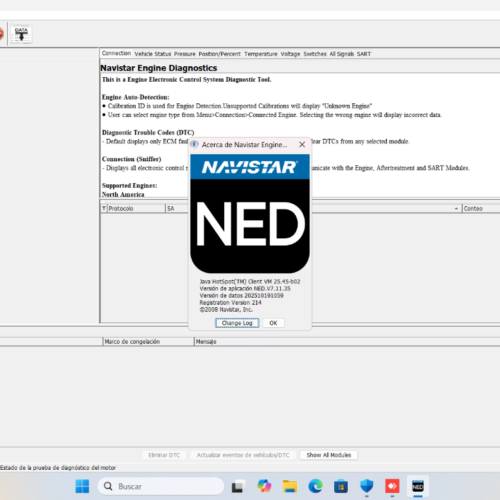
Task: Click the Show All Modules button
Action: (329, 455)
